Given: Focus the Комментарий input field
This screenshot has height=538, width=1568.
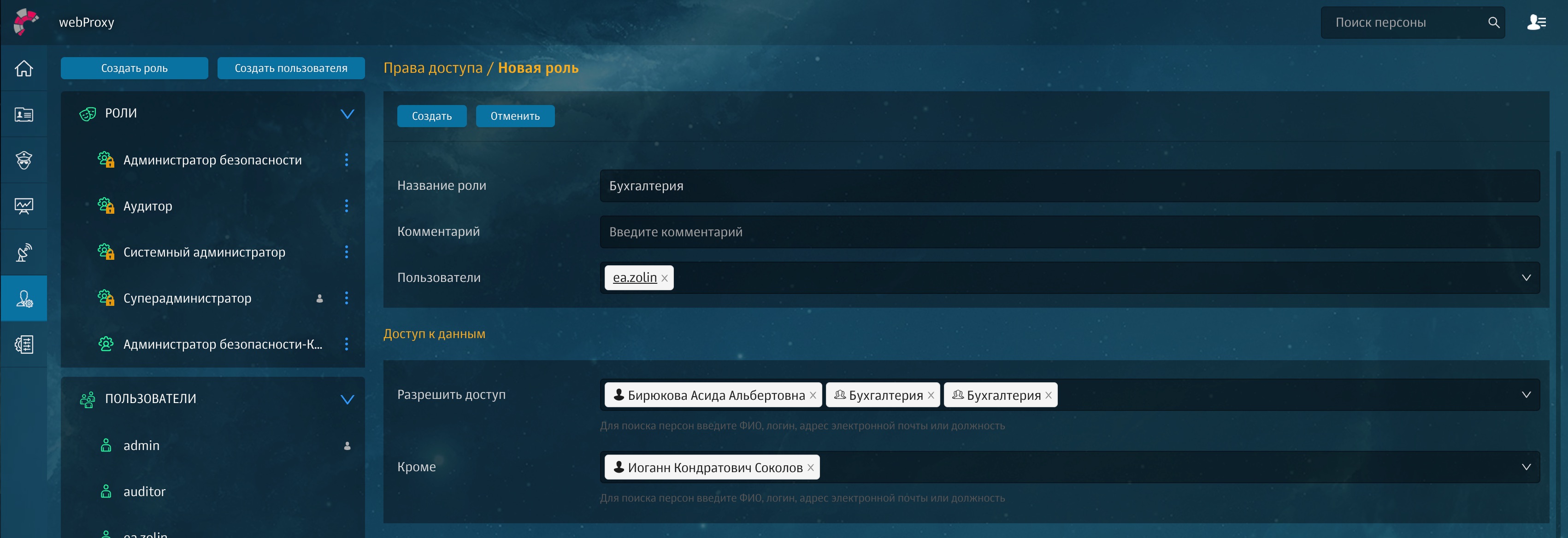Looking at the screenshot, I should (x=1069, y=232).
